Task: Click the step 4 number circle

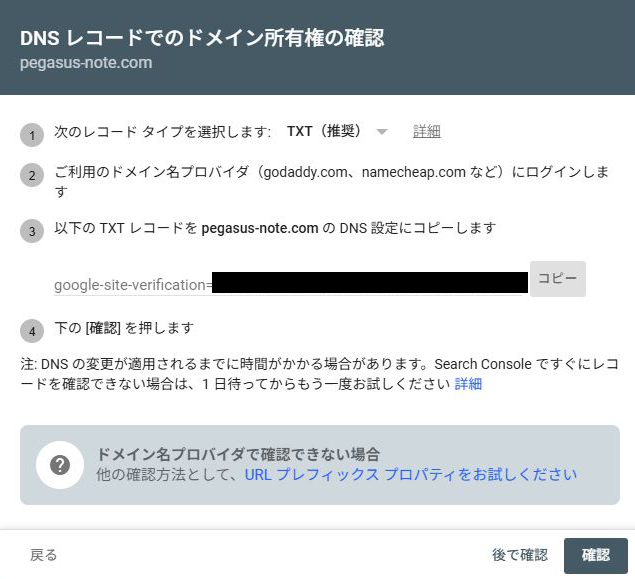Action: 33,331
